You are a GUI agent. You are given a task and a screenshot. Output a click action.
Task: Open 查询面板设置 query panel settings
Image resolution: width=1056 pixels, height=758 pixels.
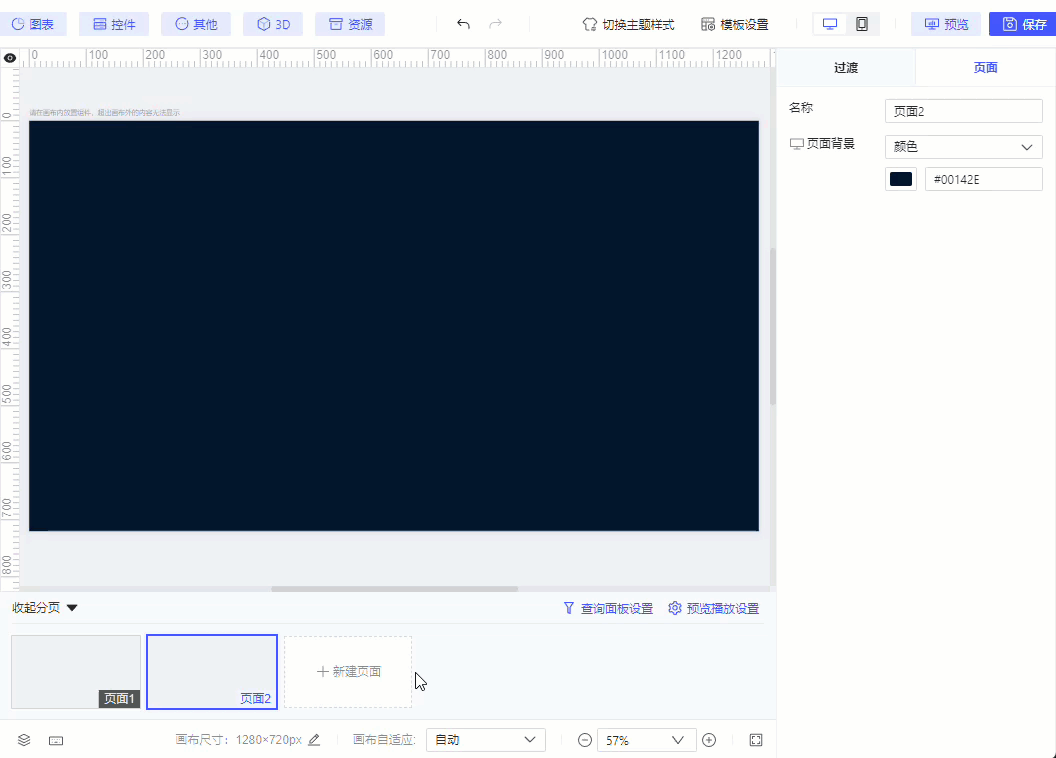click(608, 608)
